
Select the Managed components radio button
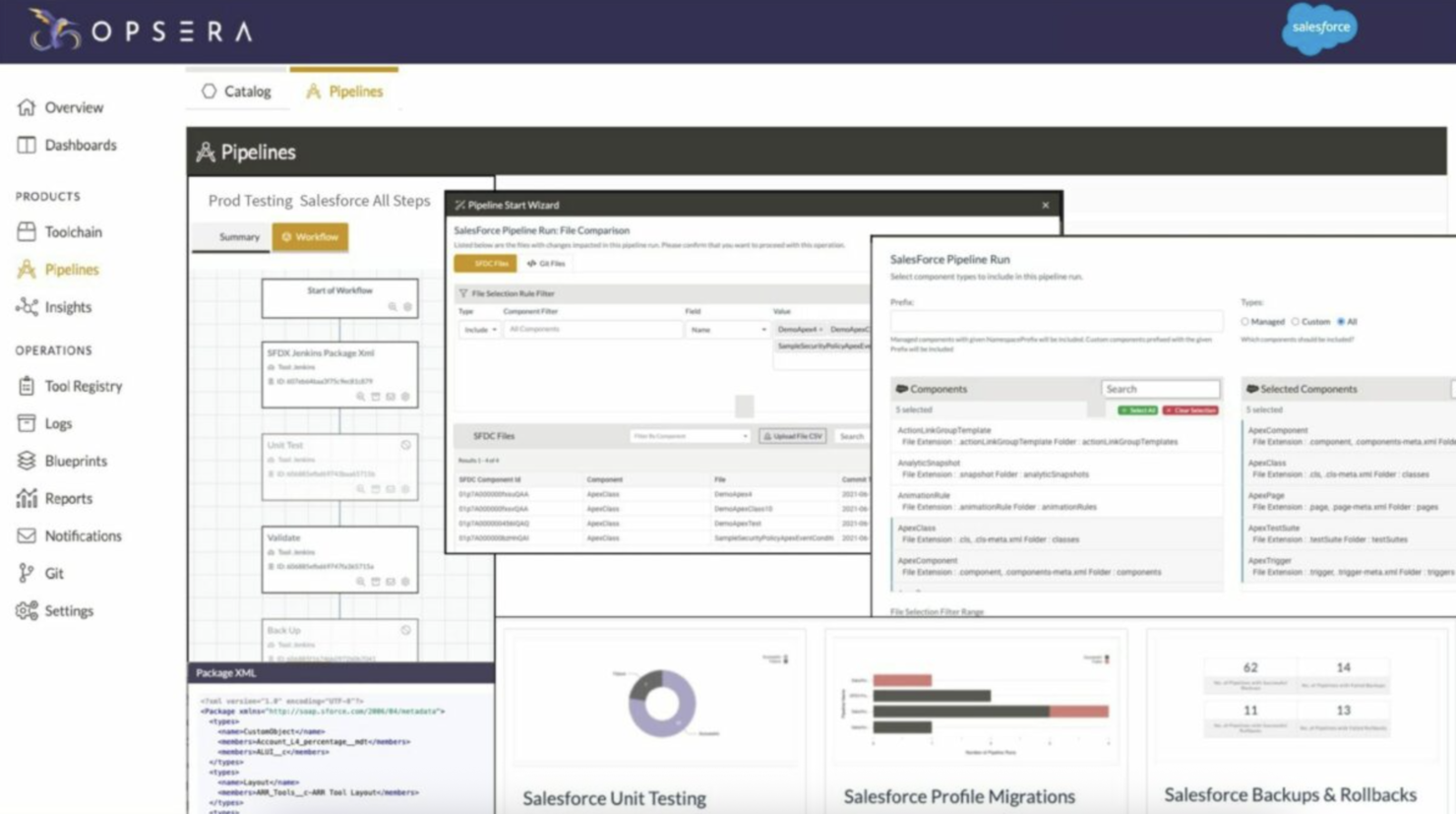(1245, 321)
